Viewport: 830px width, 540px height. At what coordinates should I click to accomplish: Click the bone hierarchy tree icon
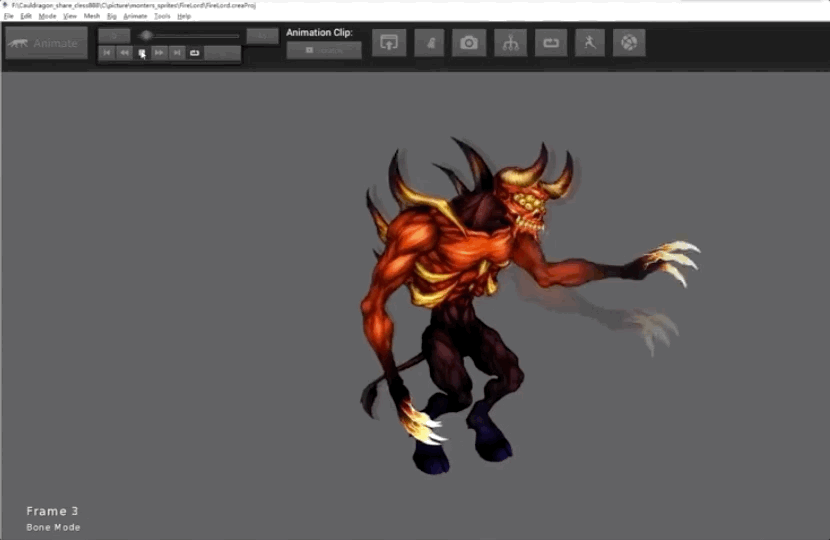click(510, 43)
